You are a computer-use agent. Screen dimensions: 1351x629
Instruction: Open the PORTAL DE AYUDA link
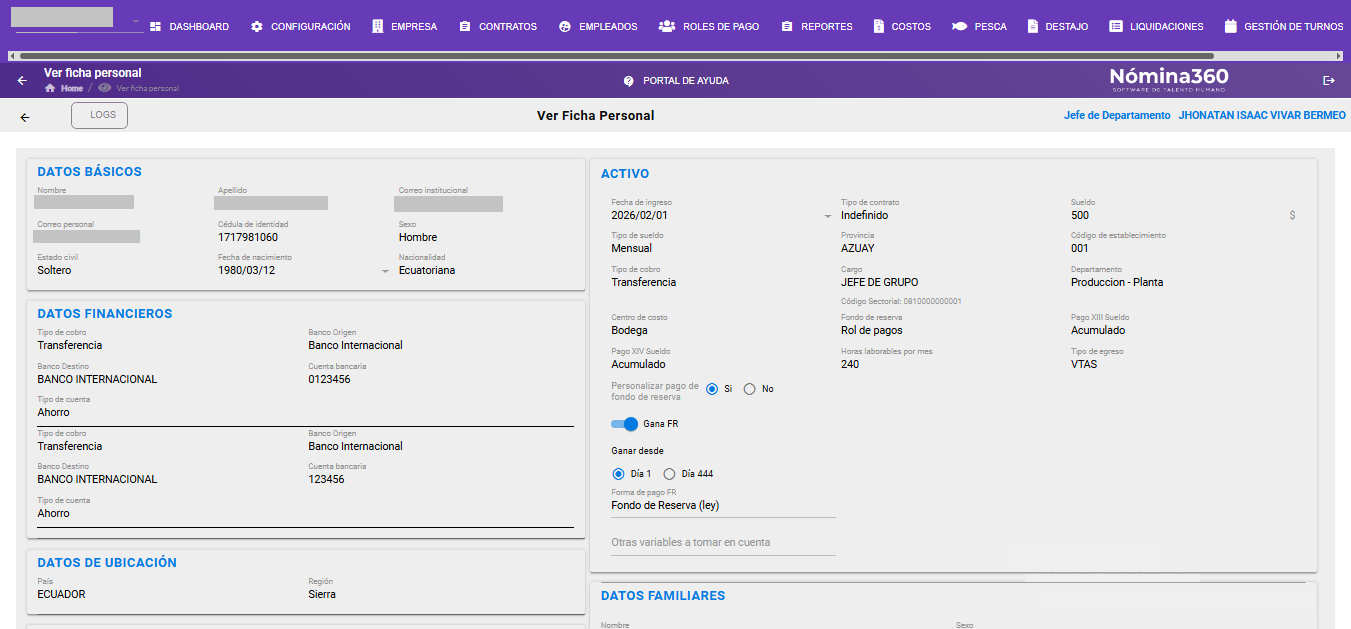[x=685, y=80]
